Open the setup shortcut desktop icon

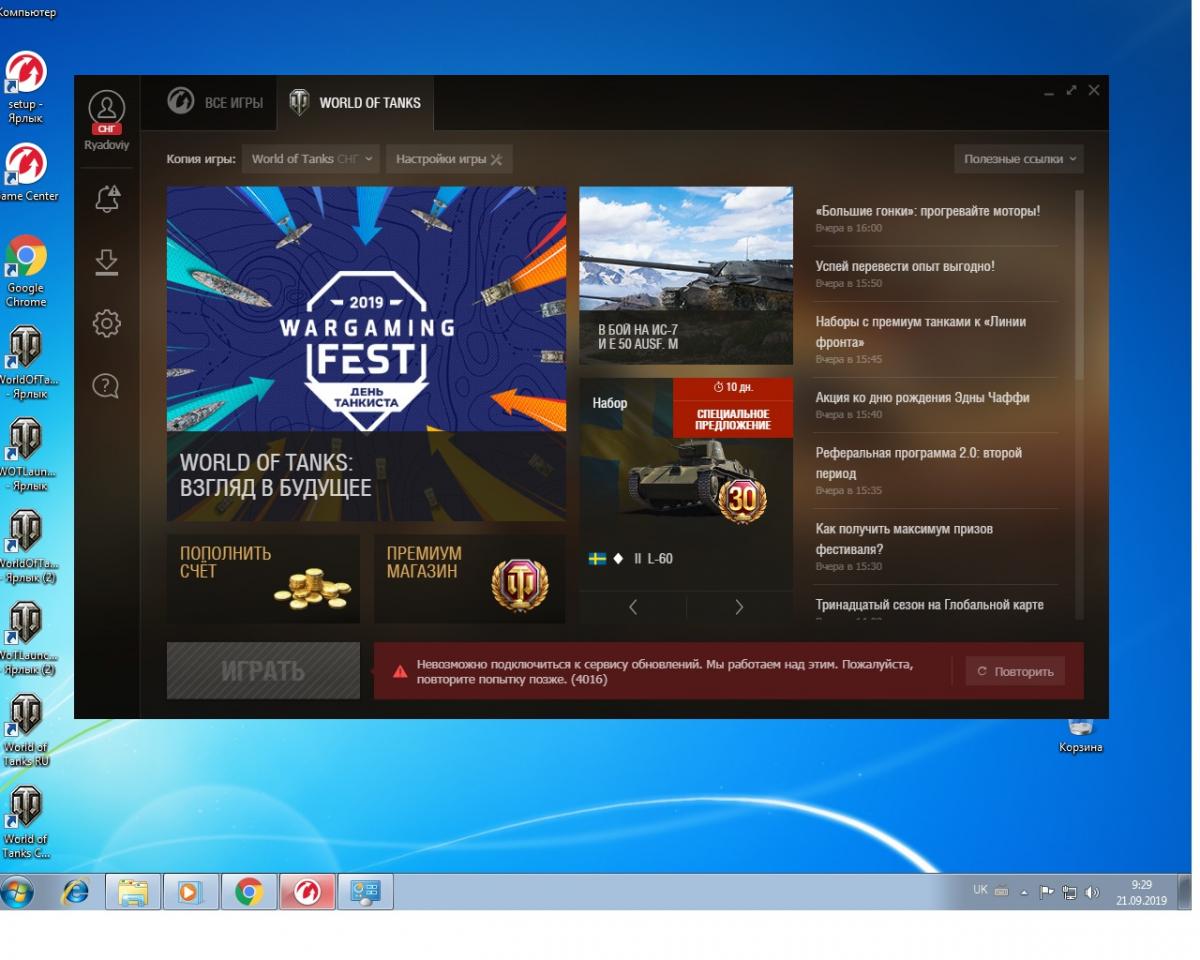(x=26, y=85)
